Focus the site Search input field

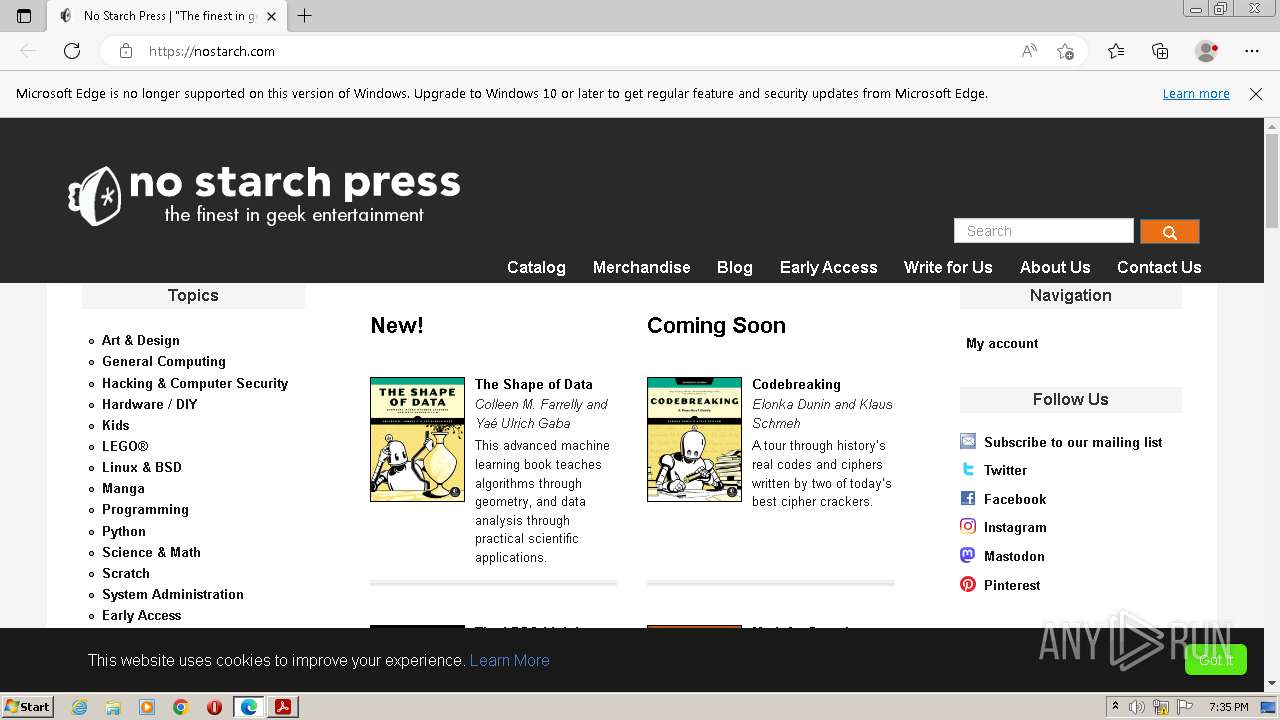coord(1043,231)
